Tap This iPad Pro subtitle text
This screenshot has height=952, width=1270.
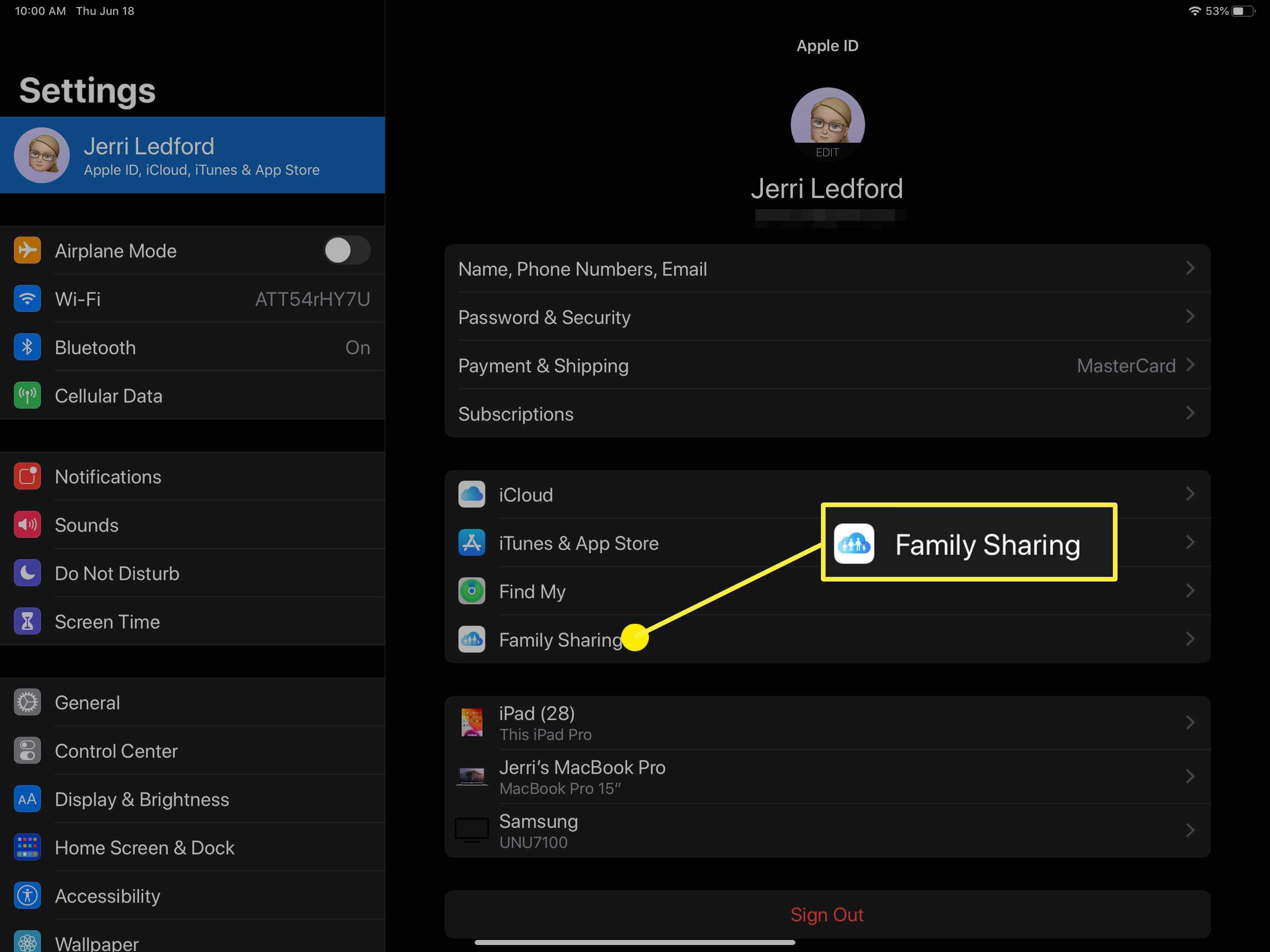[545, 734]
